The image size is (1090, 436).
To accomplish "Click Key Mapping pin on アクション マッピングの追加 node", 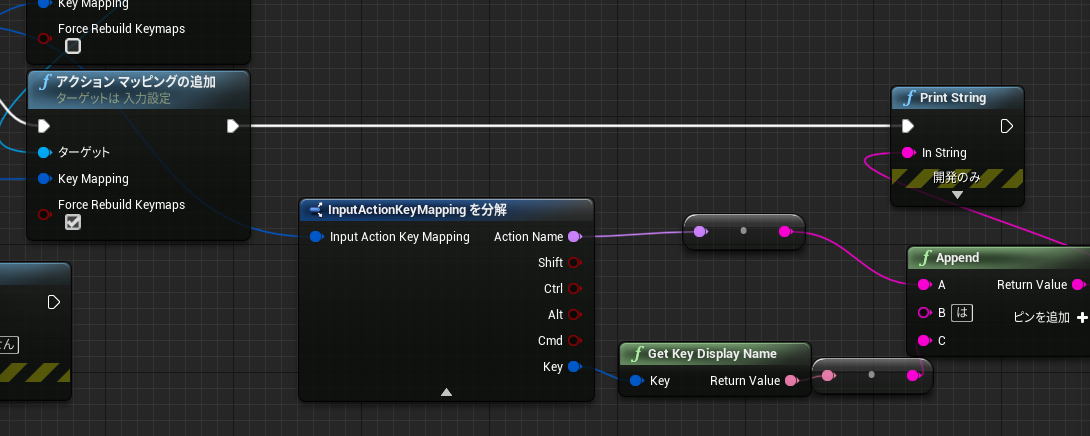I will pyautogui.click(x=44, y=179).
